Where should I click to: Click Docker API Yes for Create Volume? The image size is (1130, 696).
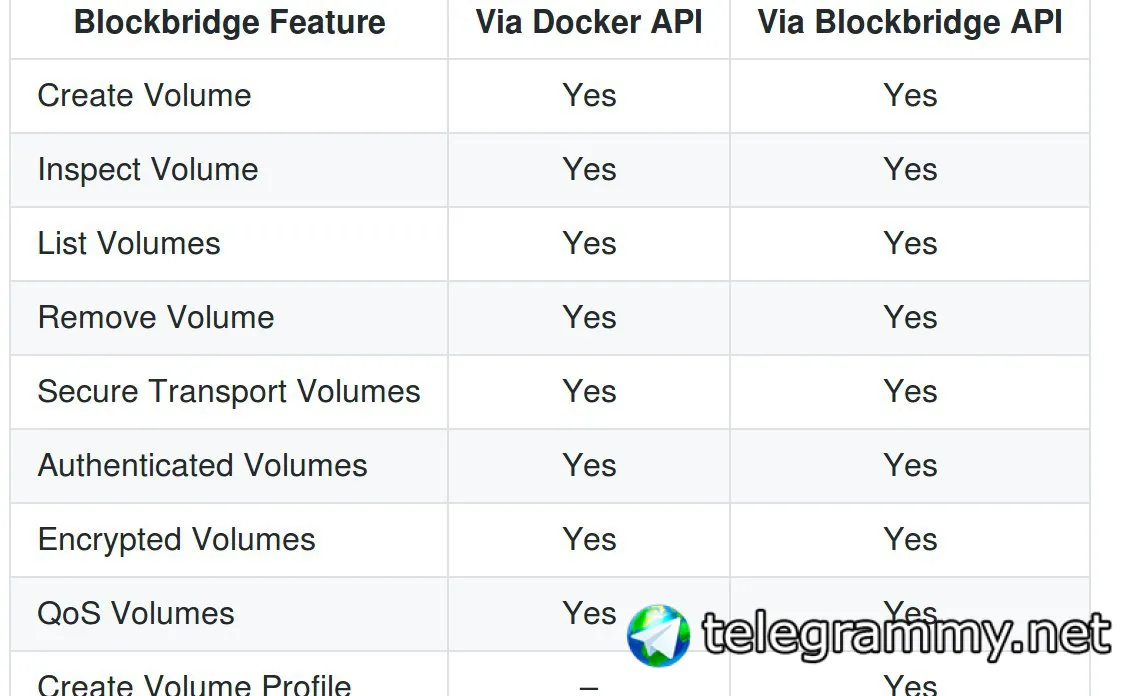pyautogui.click(x=589, y=96)
